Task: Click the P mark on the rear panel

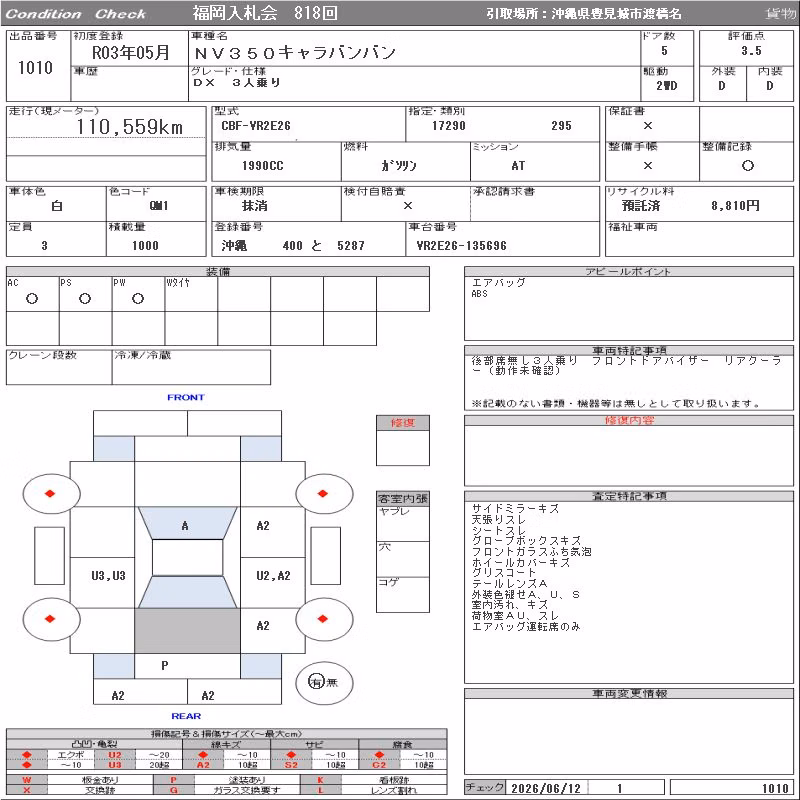Action: click(x=164, y=665)
